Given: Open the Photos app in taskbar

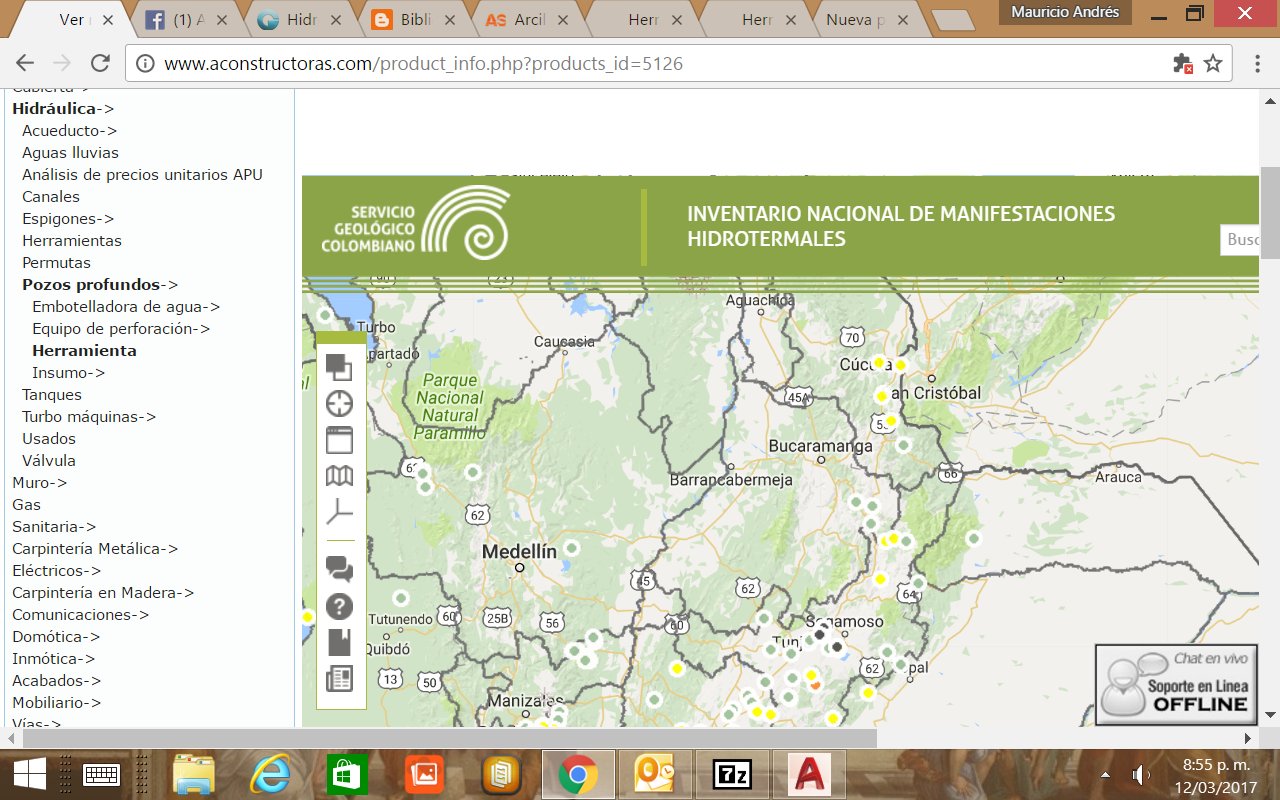Looking at the screenshot, I should [x=424, y=774].
